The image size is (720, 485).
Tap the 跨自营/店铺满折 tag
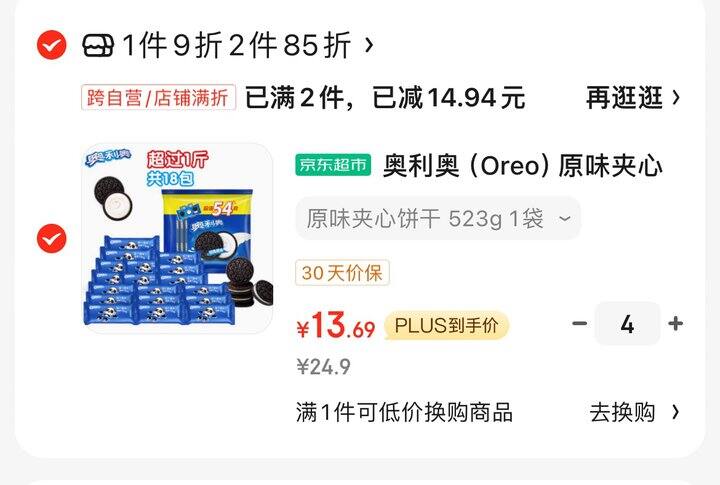pos(158,97)
